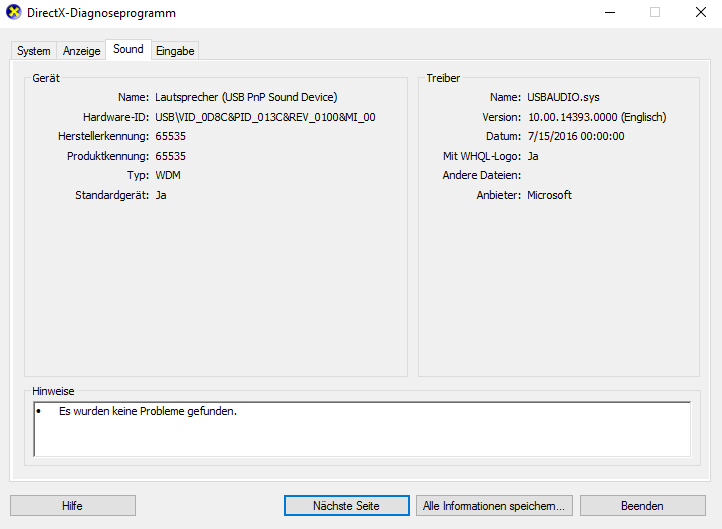Click the Nächste Seite button
This screenshot has height=529, width=722.
(x=347, y=506)
